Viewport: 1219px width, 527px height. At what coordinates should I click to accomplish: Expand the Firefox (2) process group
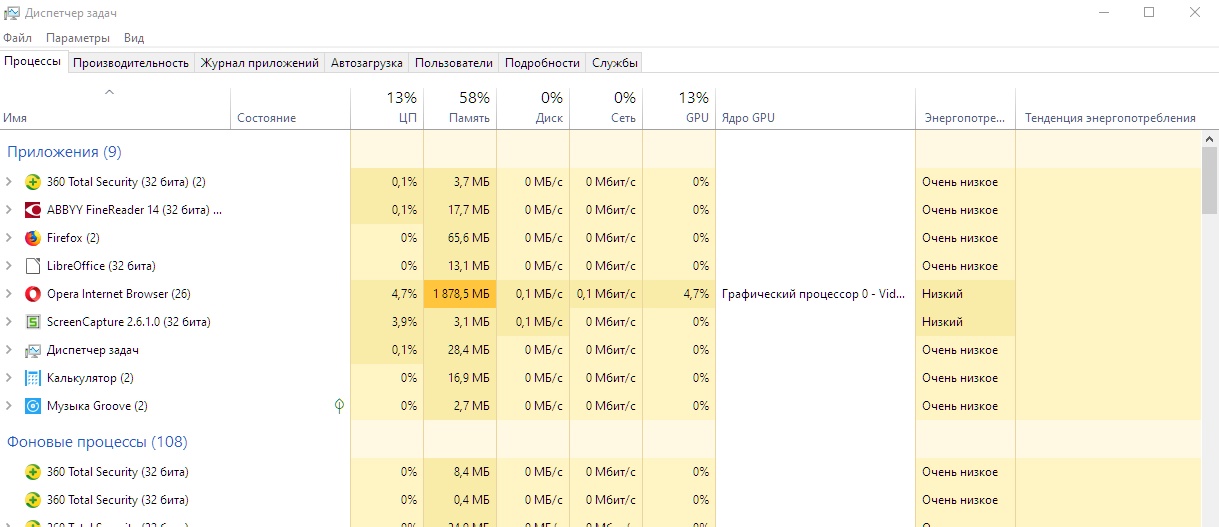9,238
